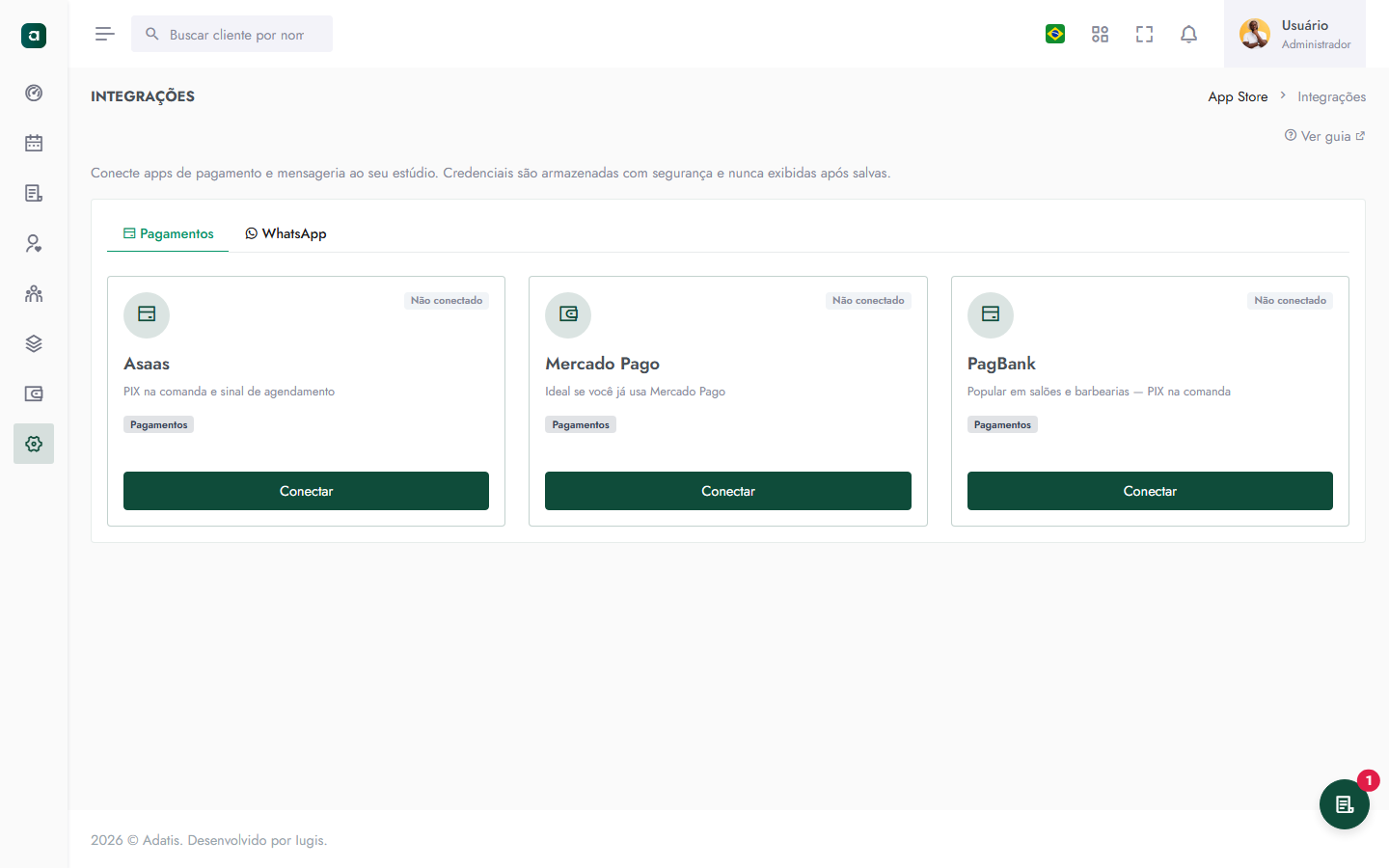Change language via Brazil flag icon
Screen dimensions: 1389x868
click(1055, 34)
